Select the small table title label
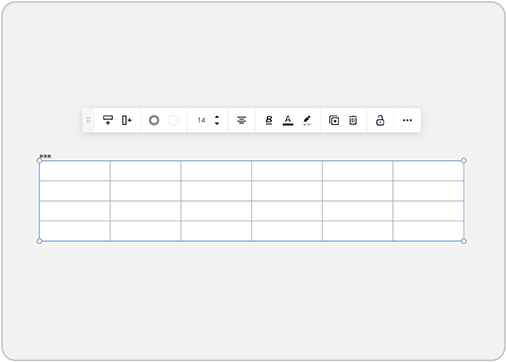Image resolution: width=506 pixels, height=362 pixels. (x=45, y=156)
